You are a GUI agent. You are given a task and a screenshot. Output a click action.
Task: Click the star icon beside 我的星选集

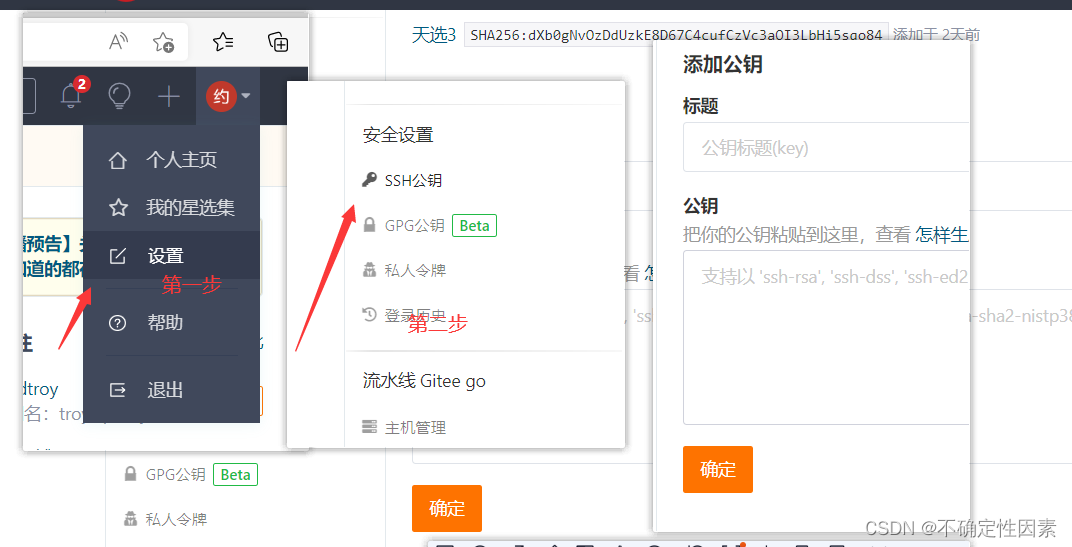tap(118, 208)
